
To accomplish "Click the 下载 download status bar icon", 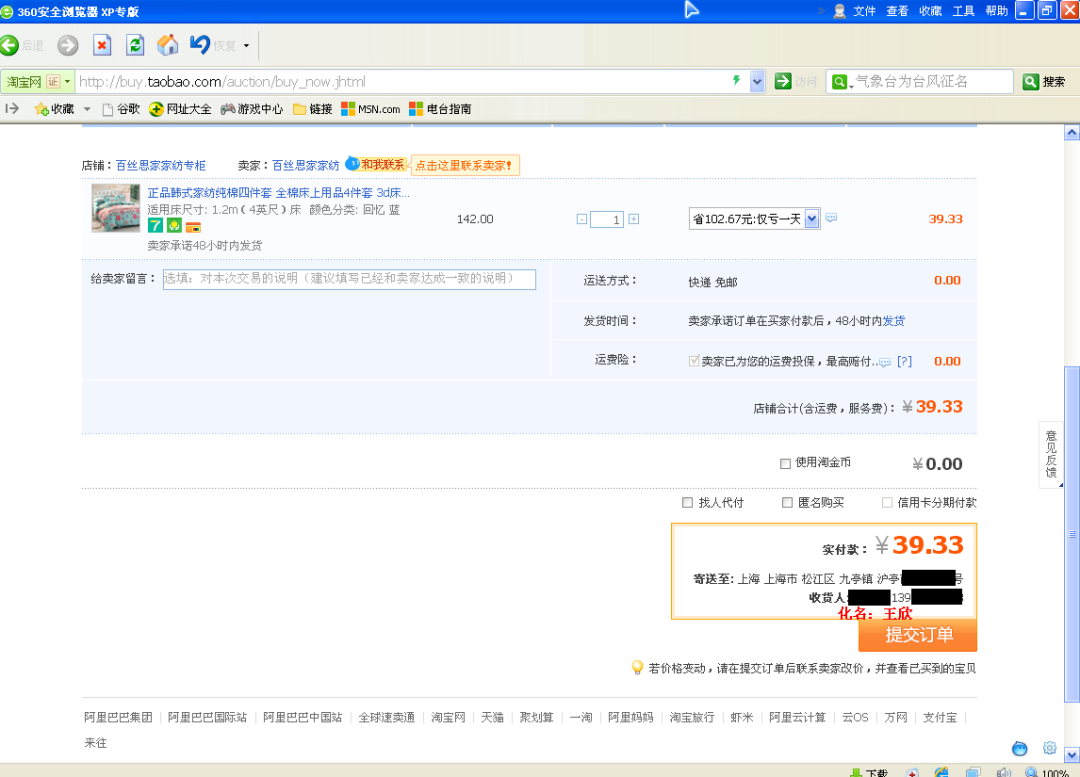I will coord(869,772).
